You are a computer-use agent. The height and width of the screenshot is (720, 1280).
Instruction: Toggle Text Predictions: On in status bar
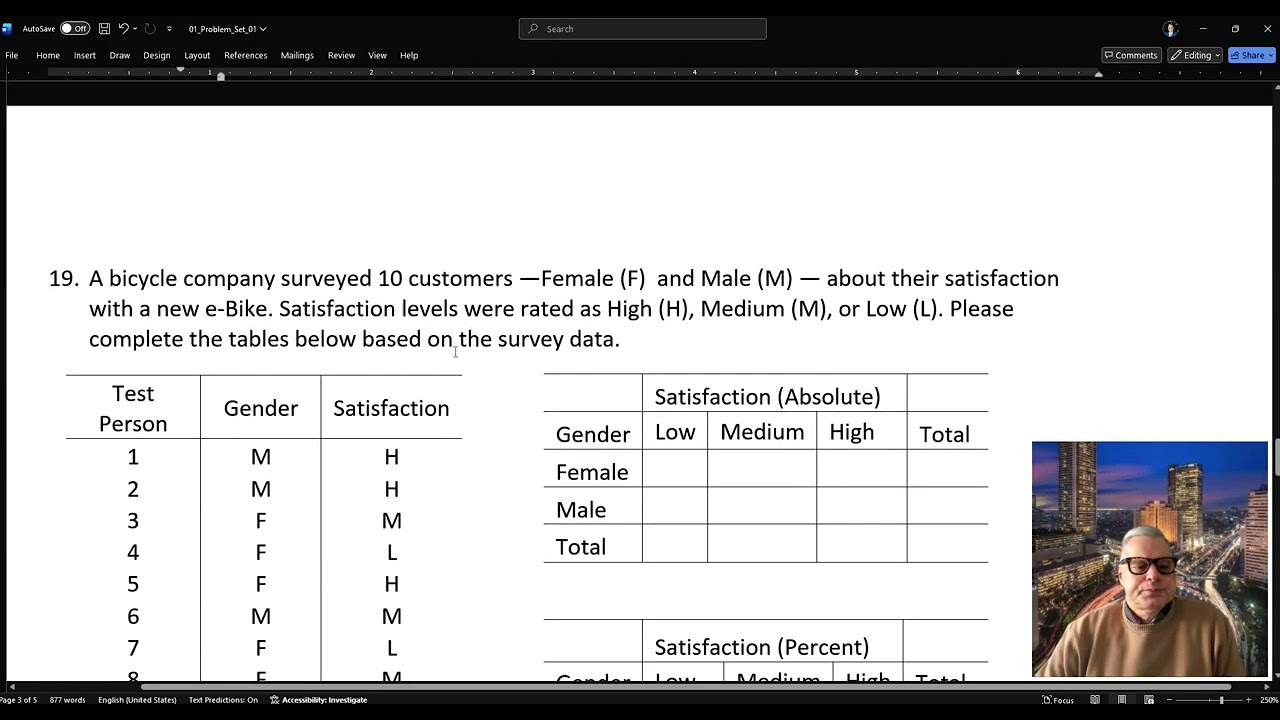tap(223, 700)
